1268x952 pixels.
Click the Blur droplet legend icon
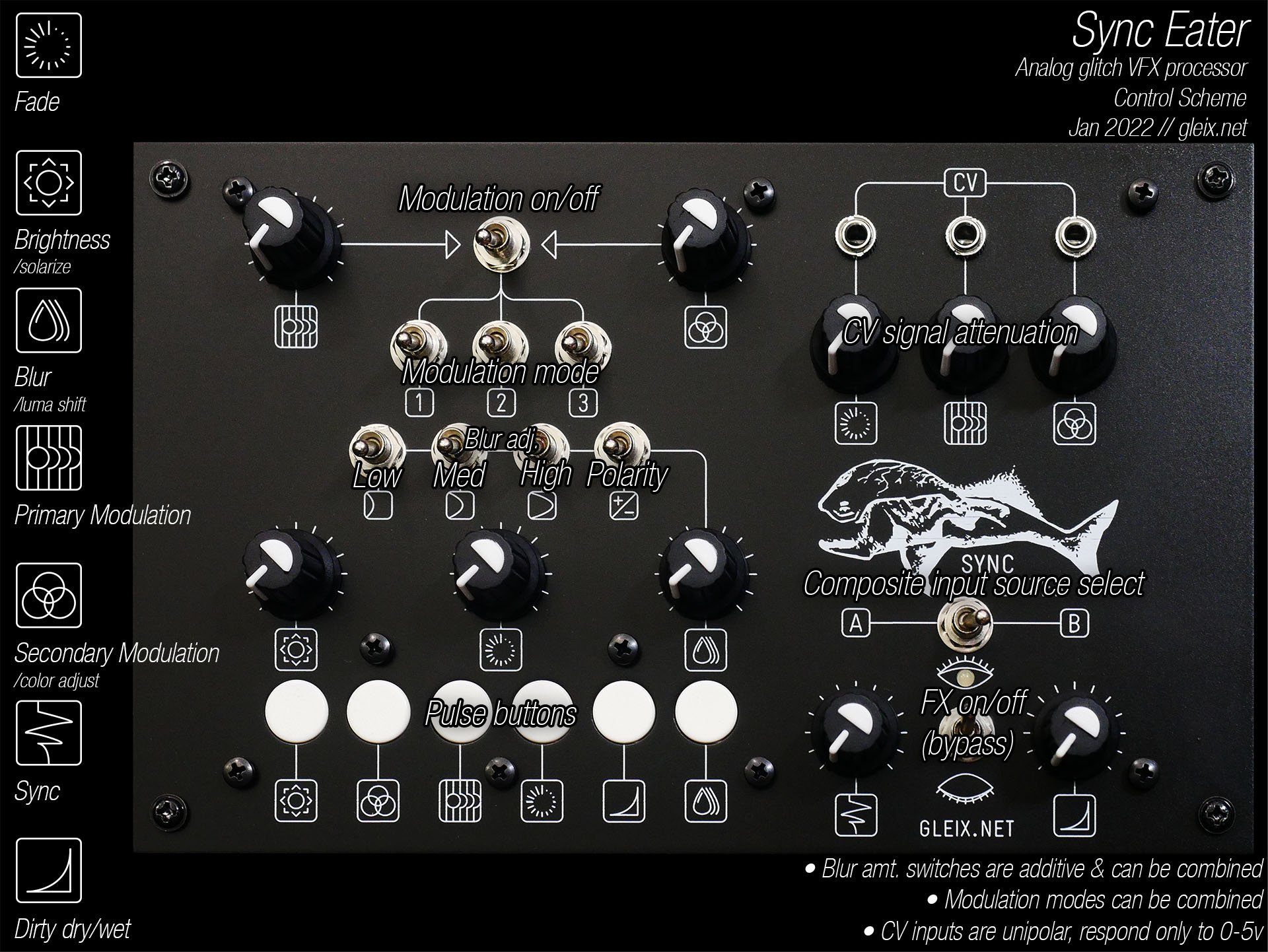coord(49,320)
